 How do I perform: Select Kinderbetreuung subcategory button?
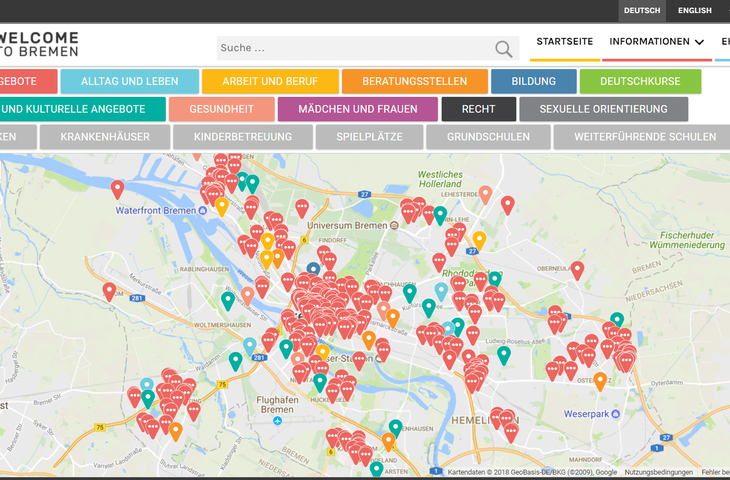[243, 137]
